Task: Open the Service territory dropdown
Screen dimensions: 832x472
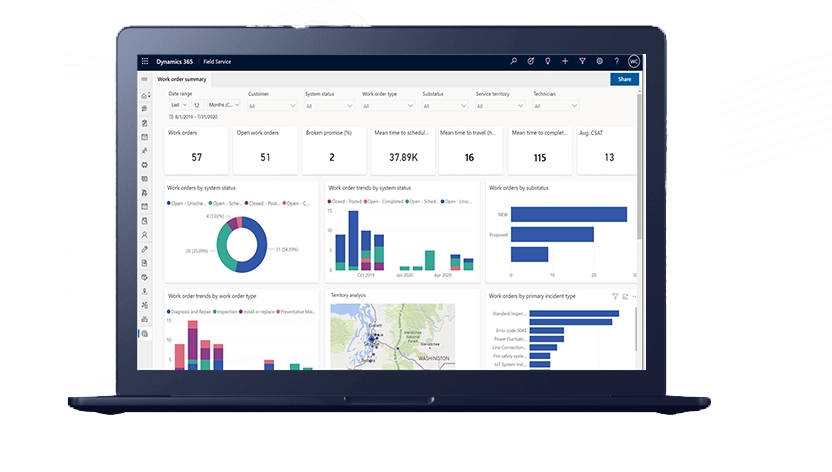Action: point(500,105)
